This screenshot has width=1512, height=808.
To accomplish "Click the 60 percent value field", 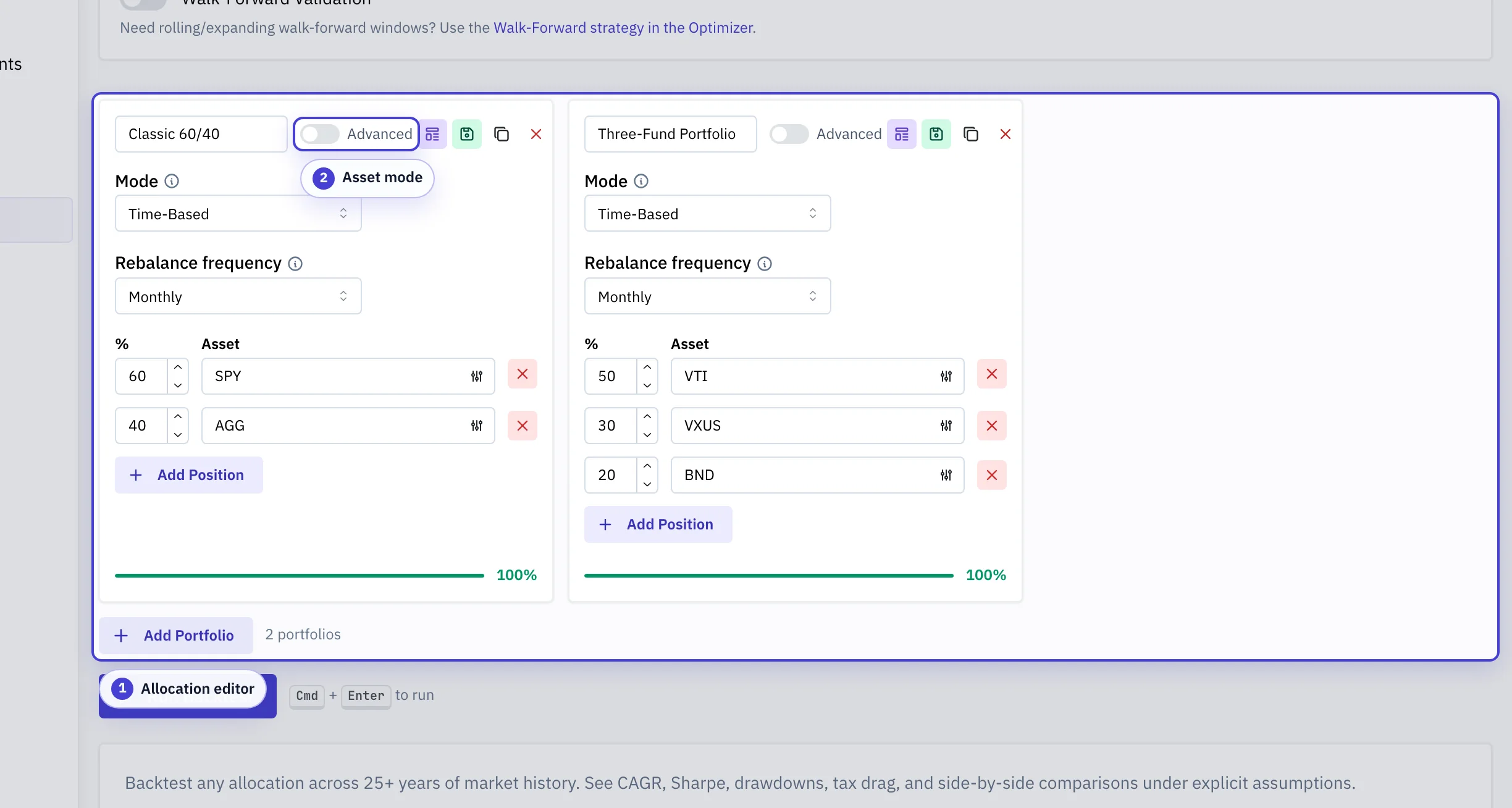I will click(141, 376).
